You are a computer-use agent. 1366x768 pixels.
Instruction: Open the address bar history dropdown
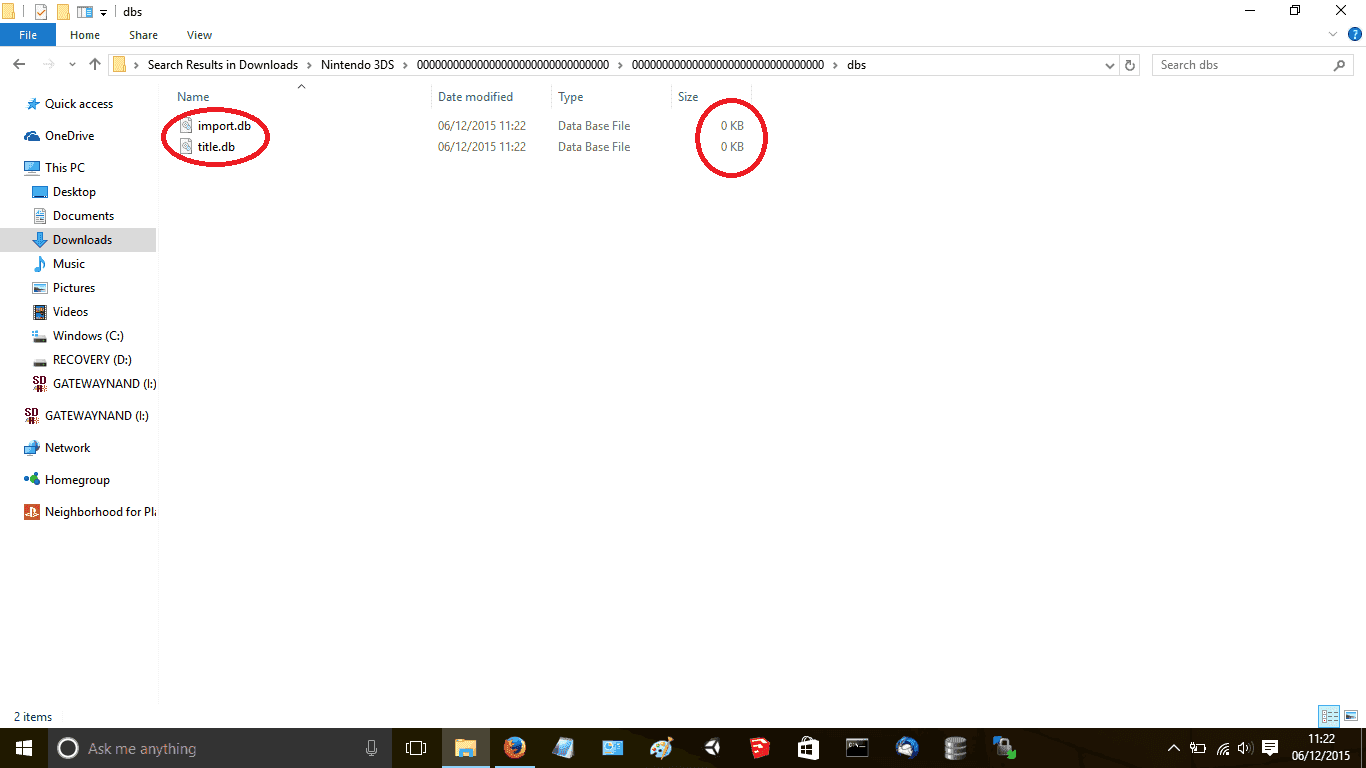tap(1109, 65)
